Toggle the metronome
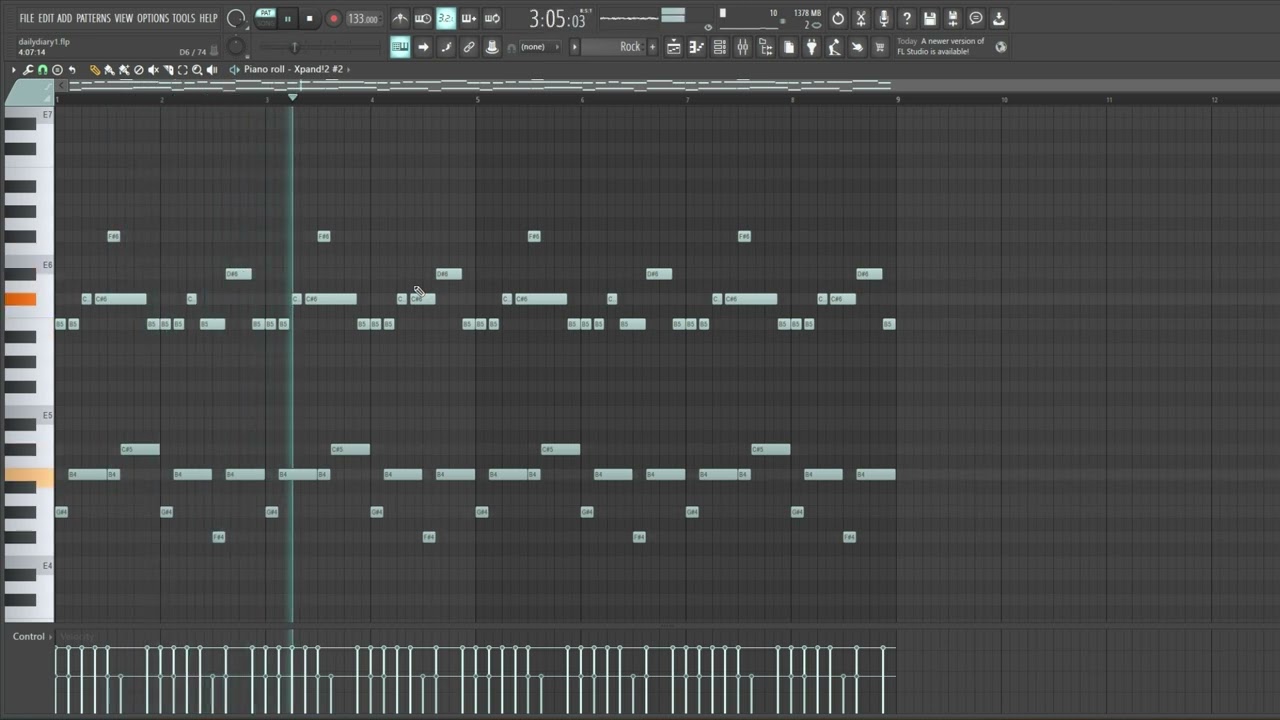 coord(400,18)
